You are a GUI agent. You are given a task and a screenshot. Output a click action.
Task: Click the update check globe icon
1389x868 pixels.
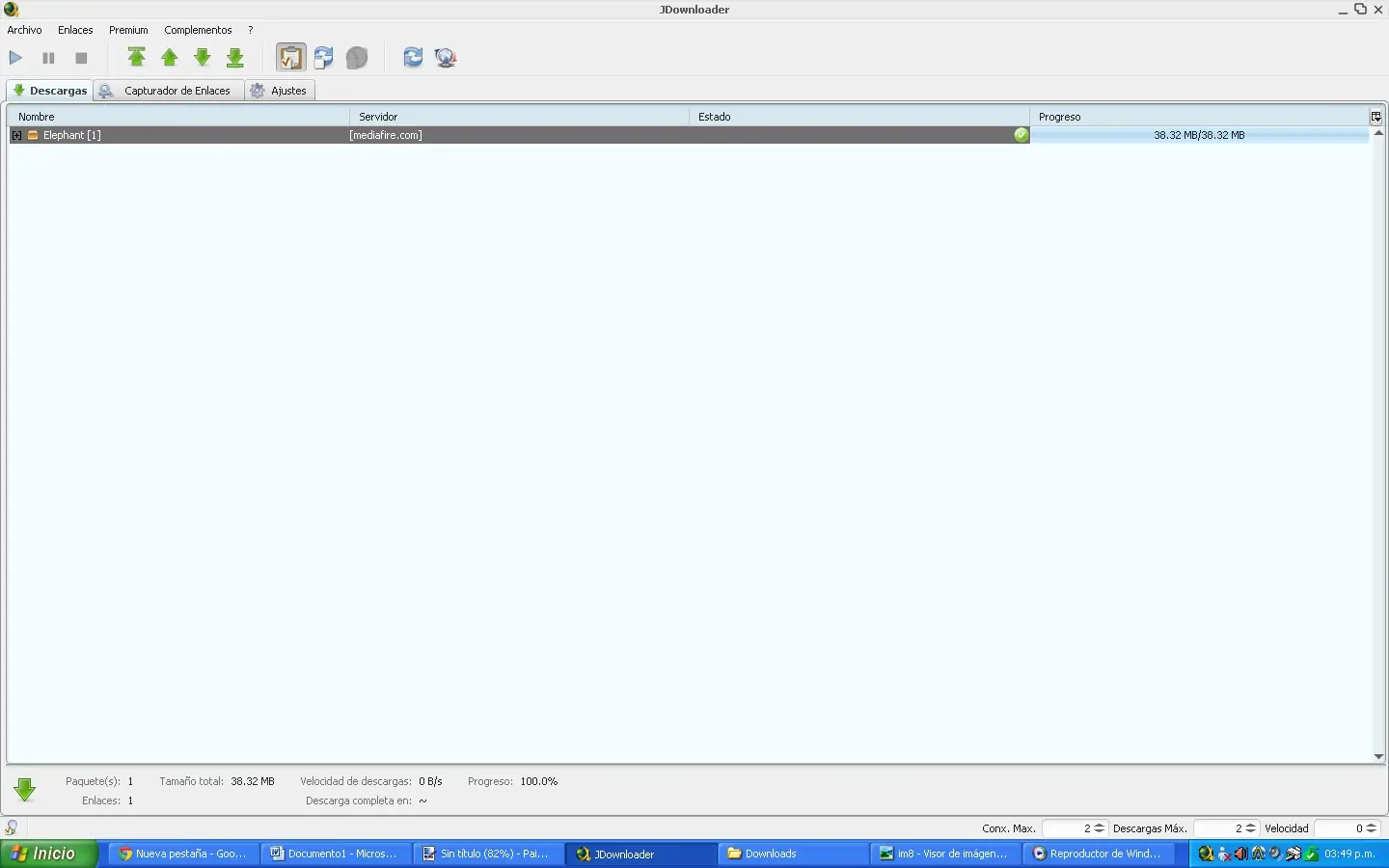click(x=446, y=58)
